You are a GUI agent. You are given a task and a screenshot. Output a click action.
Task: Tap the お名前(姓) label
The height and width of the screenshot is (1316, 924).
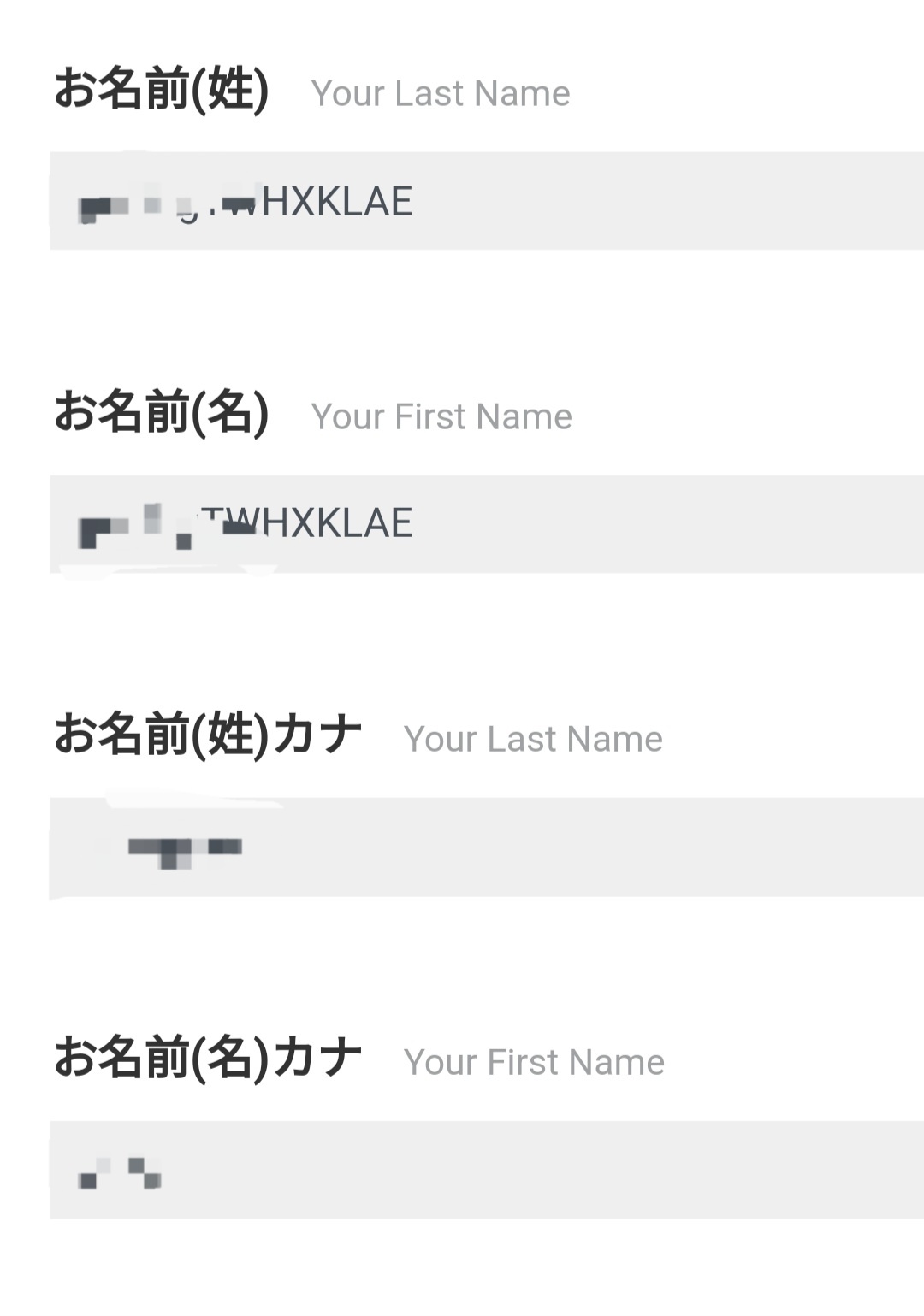[x=162, y=90]
